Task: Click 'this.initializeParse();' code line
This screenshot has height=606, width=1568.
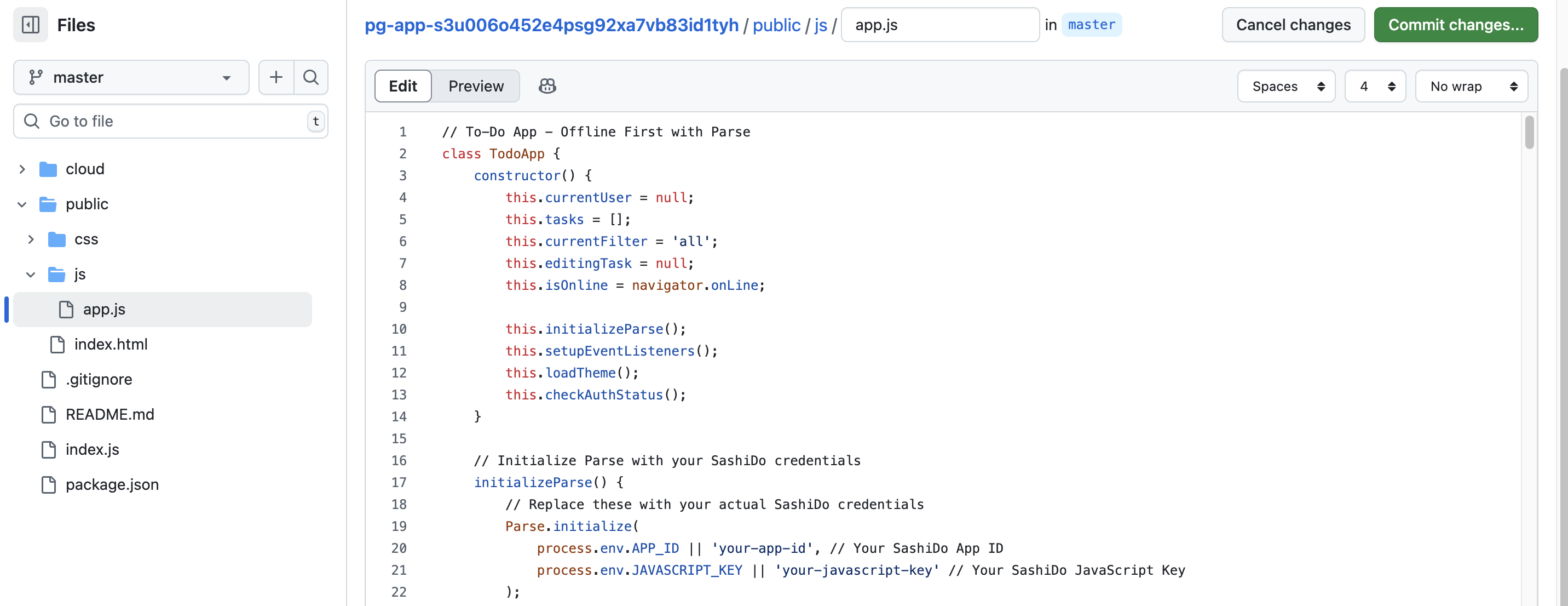Action: point(595,329)
